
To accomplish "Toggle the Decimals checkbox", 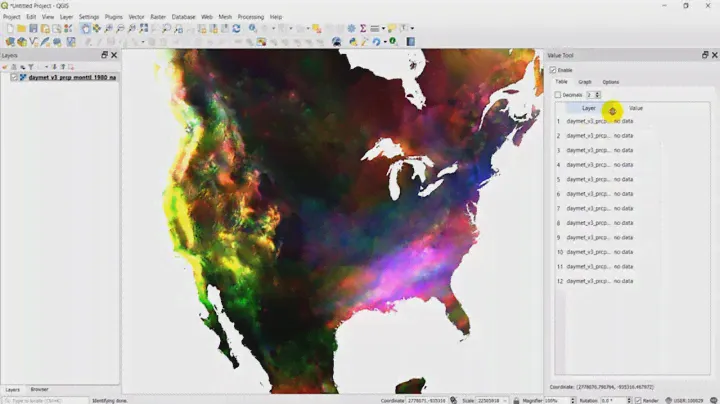I will point(558,95).
